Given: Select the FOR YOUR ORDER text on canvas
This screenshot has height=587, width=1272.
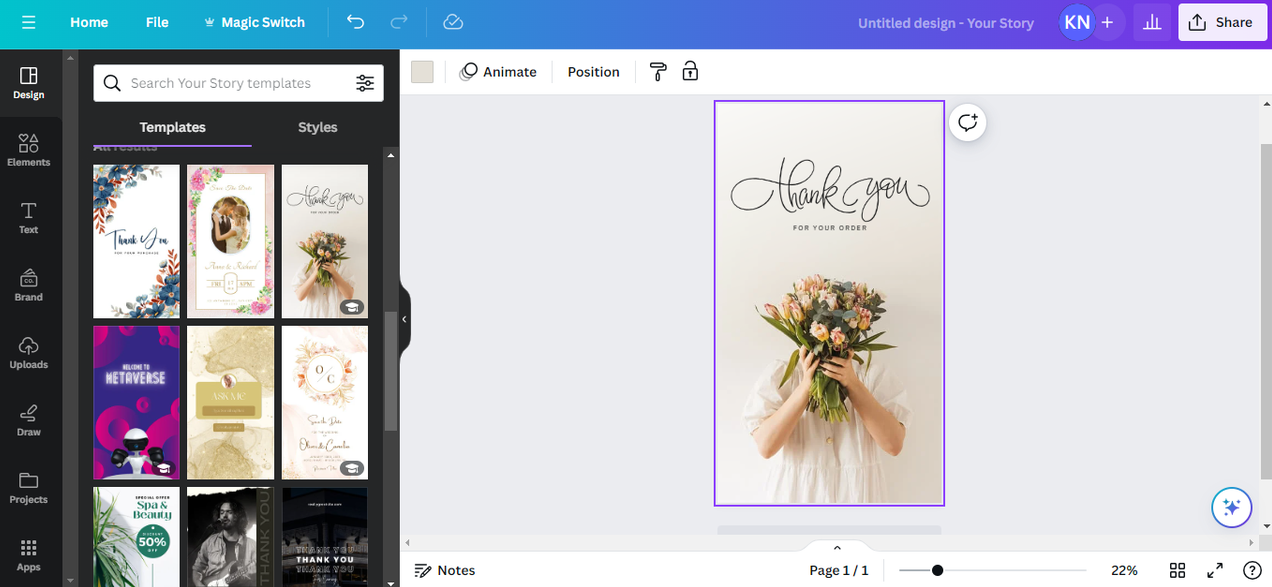Looking at the screenshot, I should coord(829,228).
